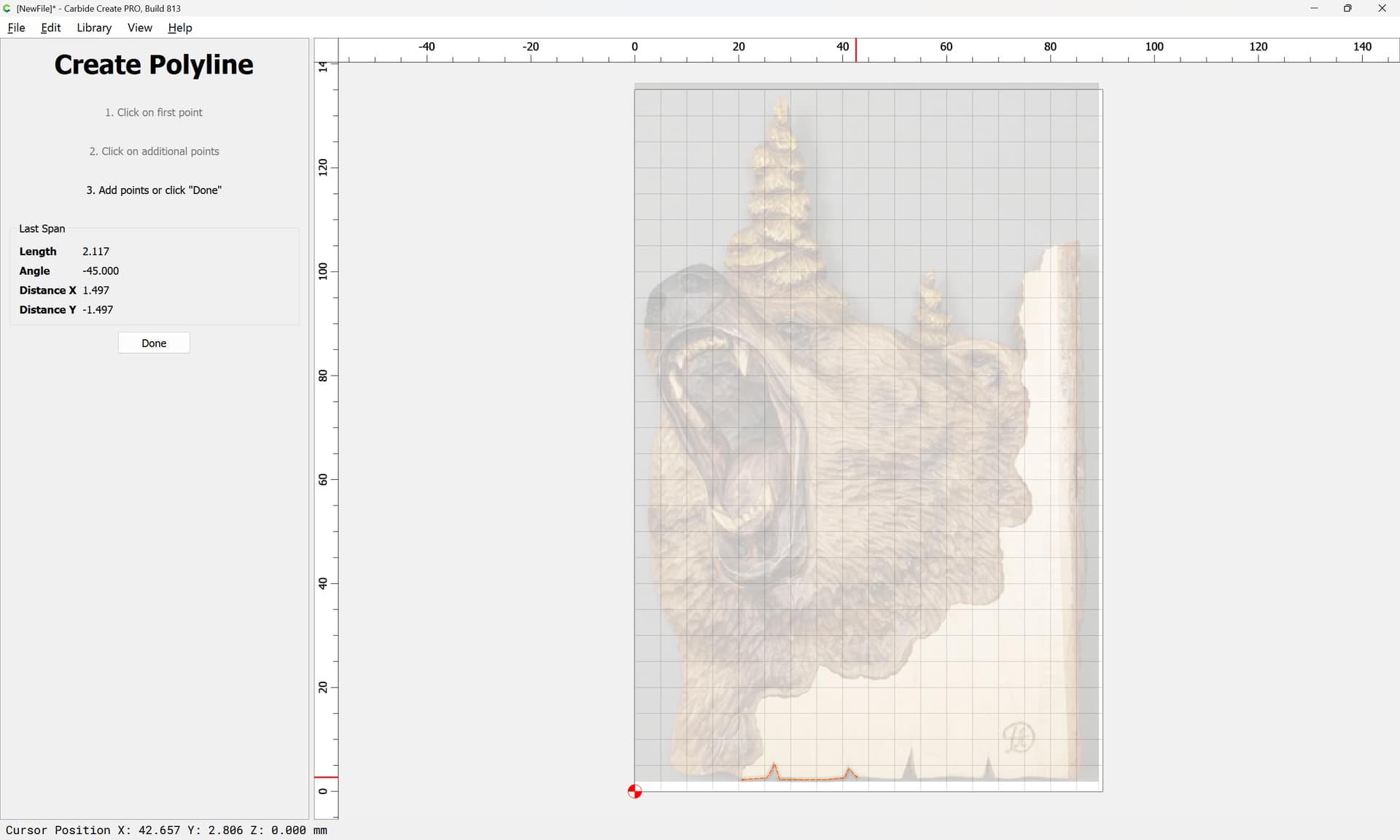Close the Carbide Create window
Viewport: 1400px width, 840px height.
[1382, 8]
